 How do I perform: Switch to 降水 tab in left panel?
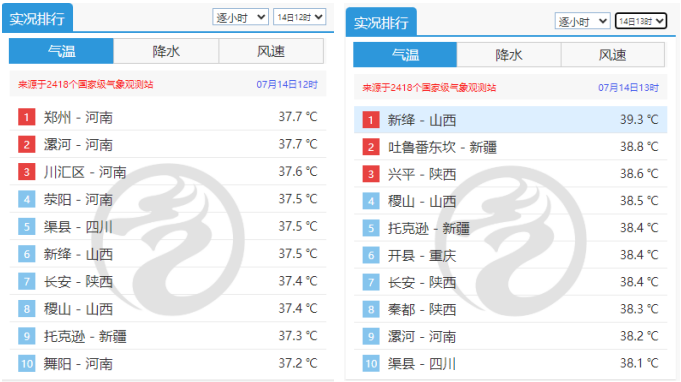pyautogui.click(x=166, y=51)
